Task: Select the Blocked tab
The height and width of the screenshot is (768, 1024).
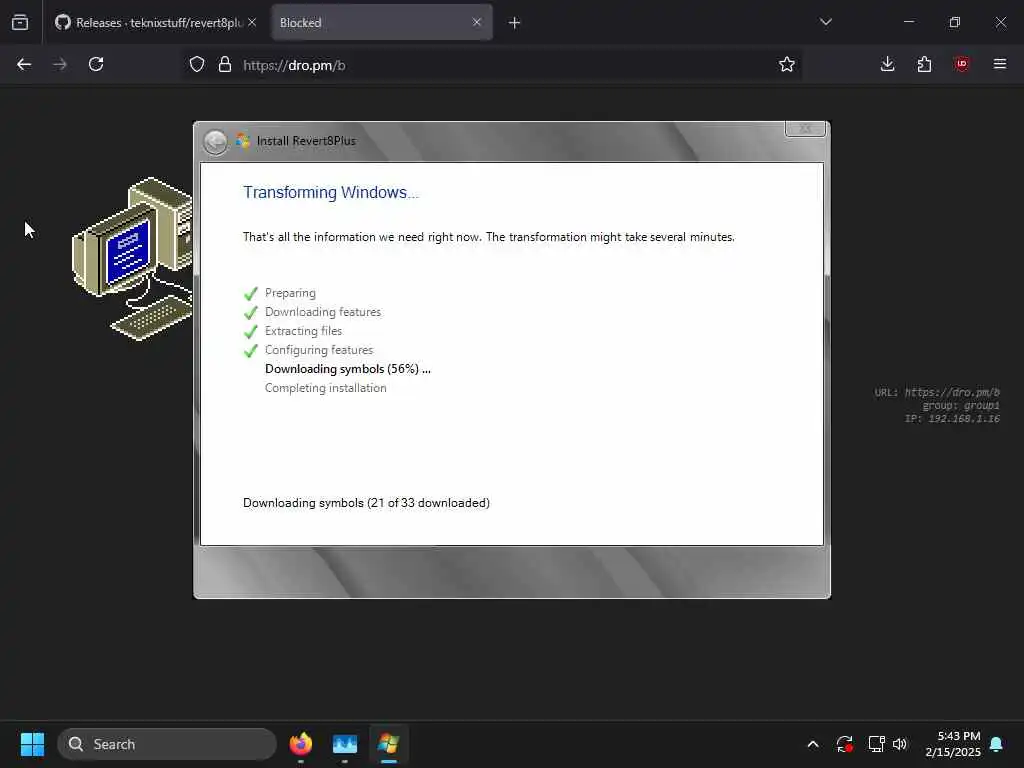Action: 382,22
